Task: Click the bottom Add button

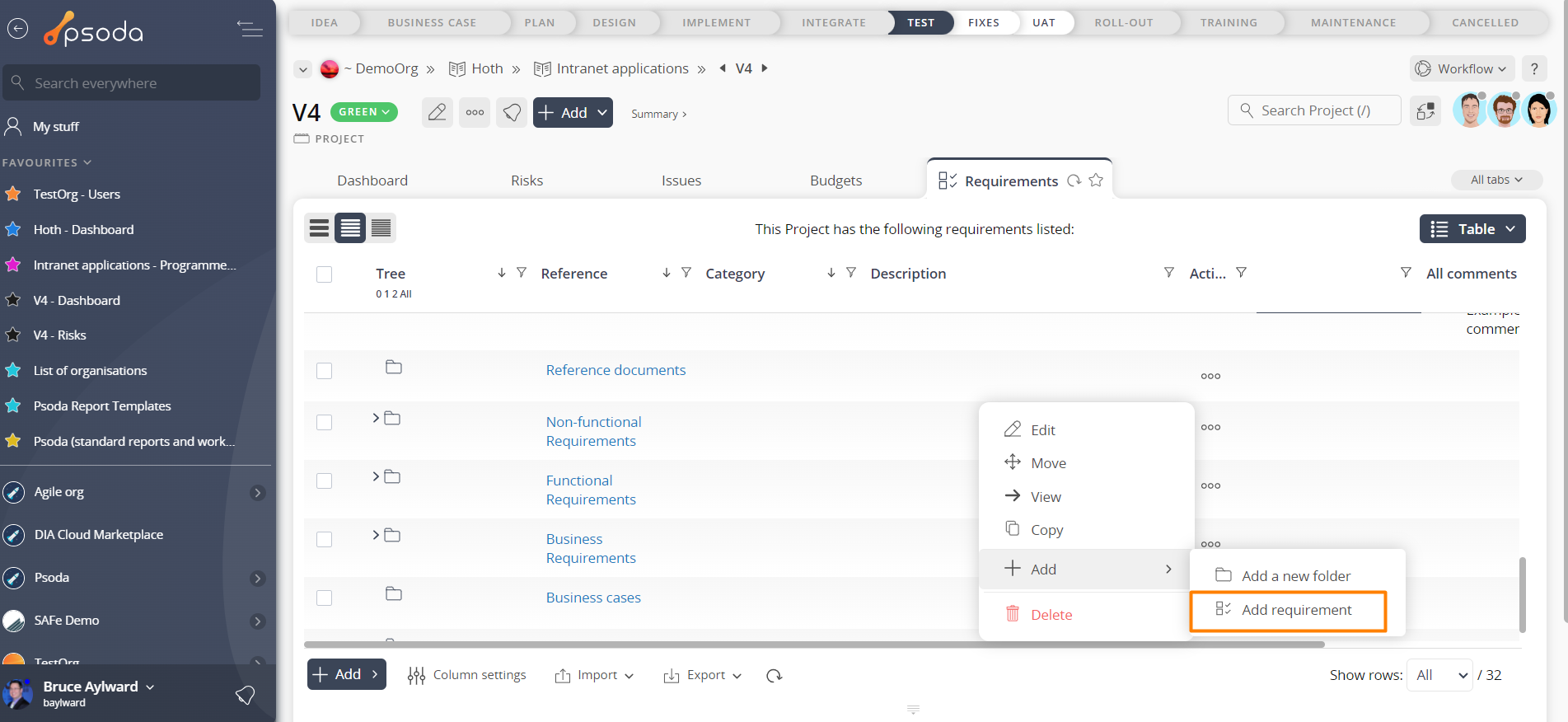Action: [346, 674]
